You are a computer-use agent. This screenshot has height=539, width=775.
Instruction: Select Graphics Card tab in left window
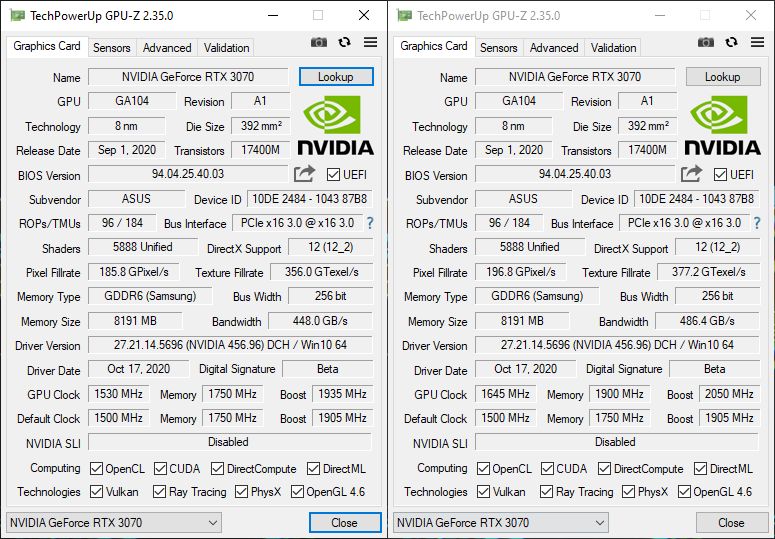tap(47, 46)
